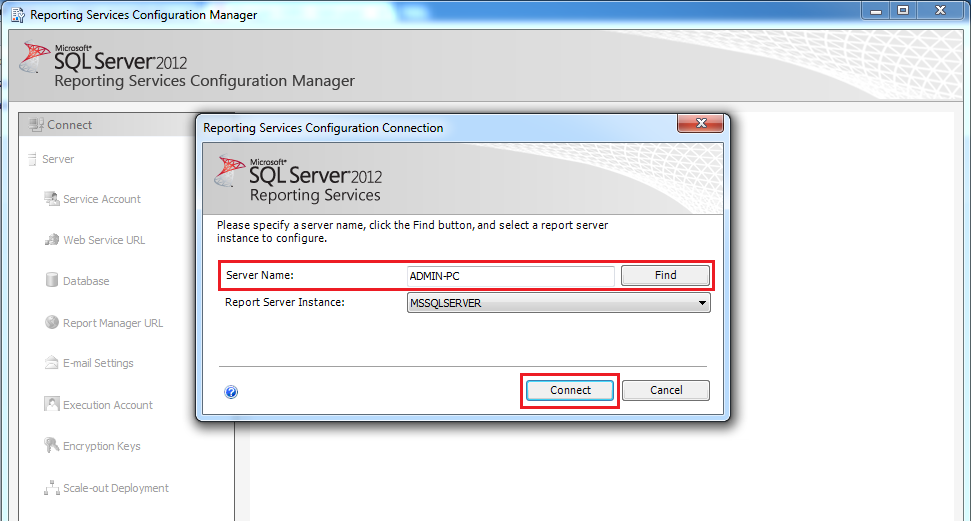The height and width of the screenshot is (521, 971).
Task: Click the blue help question mark icon
Action: 231,392
